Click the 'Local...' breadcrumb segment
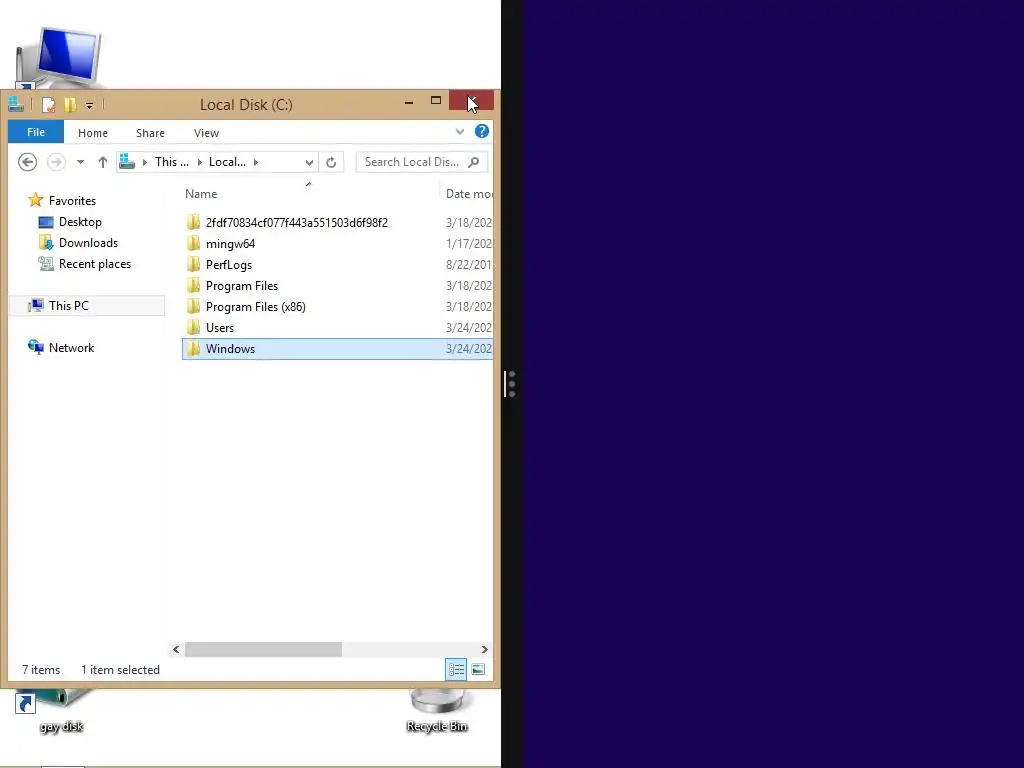The height and width of the screenshot is (768, 1024). 227,162
